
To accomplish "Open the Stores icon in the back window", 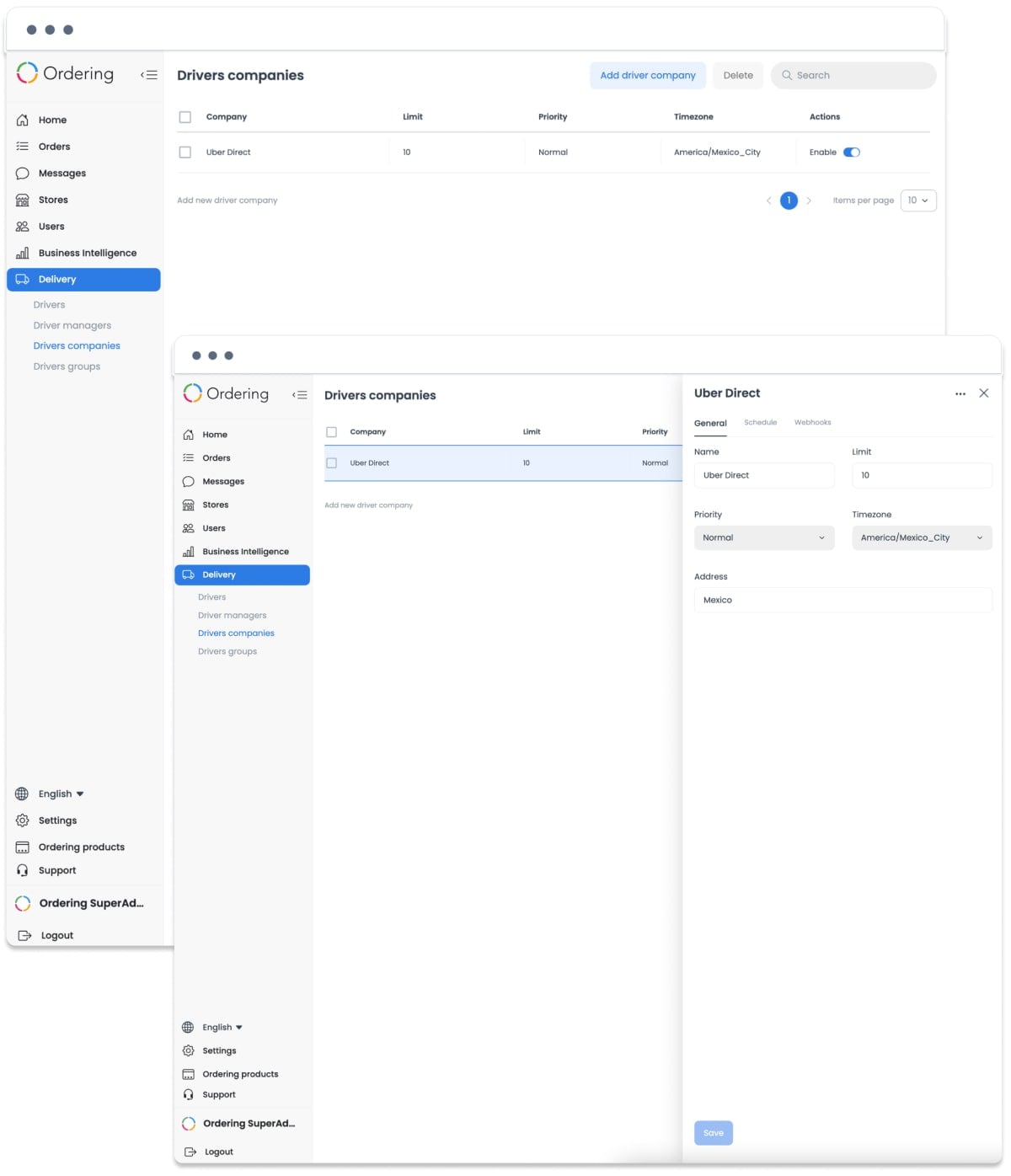I will (23, 200).
